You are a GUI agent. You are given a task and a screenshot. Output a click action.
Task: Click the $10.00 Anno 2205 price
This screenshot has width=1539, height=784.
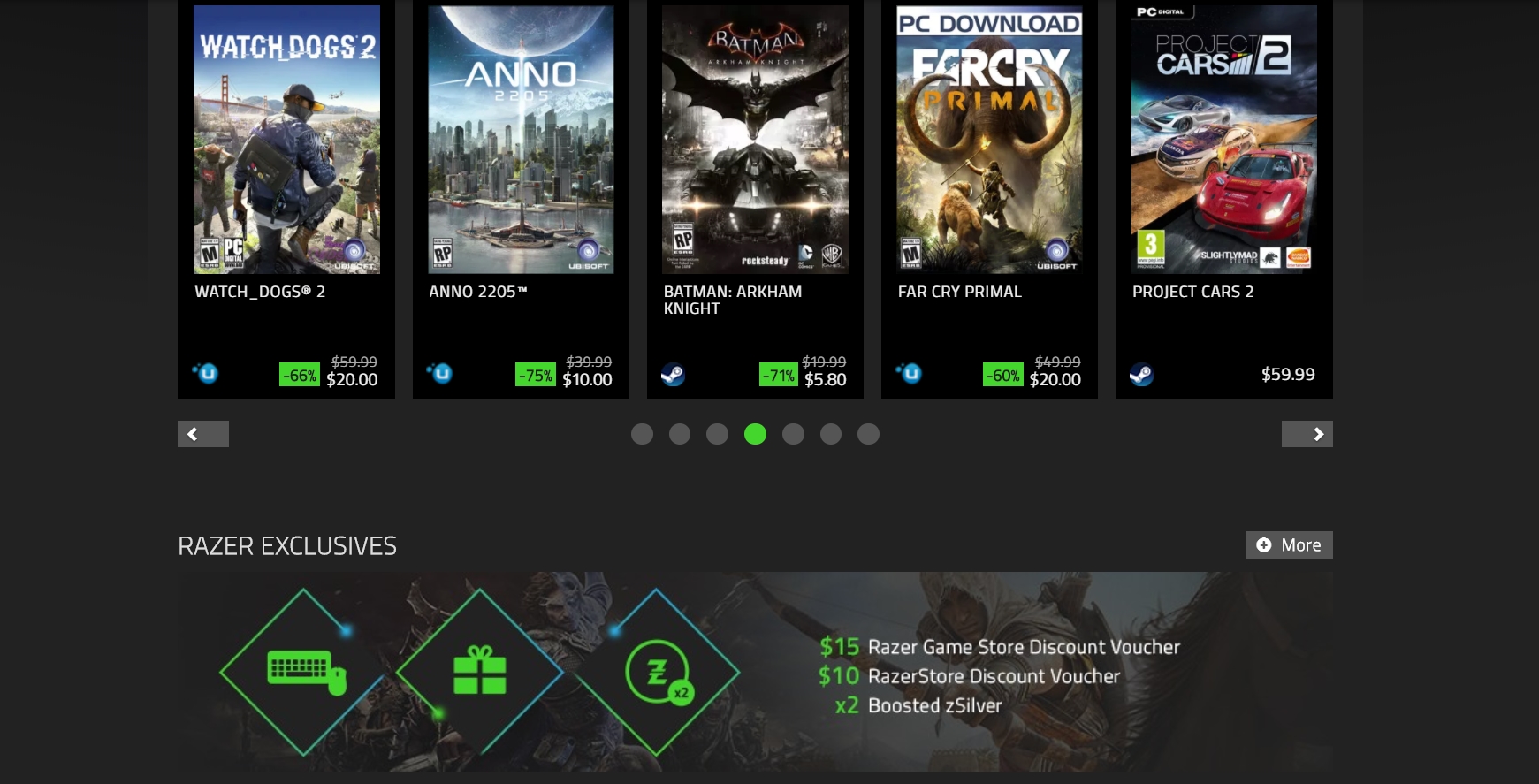(587, 379)
